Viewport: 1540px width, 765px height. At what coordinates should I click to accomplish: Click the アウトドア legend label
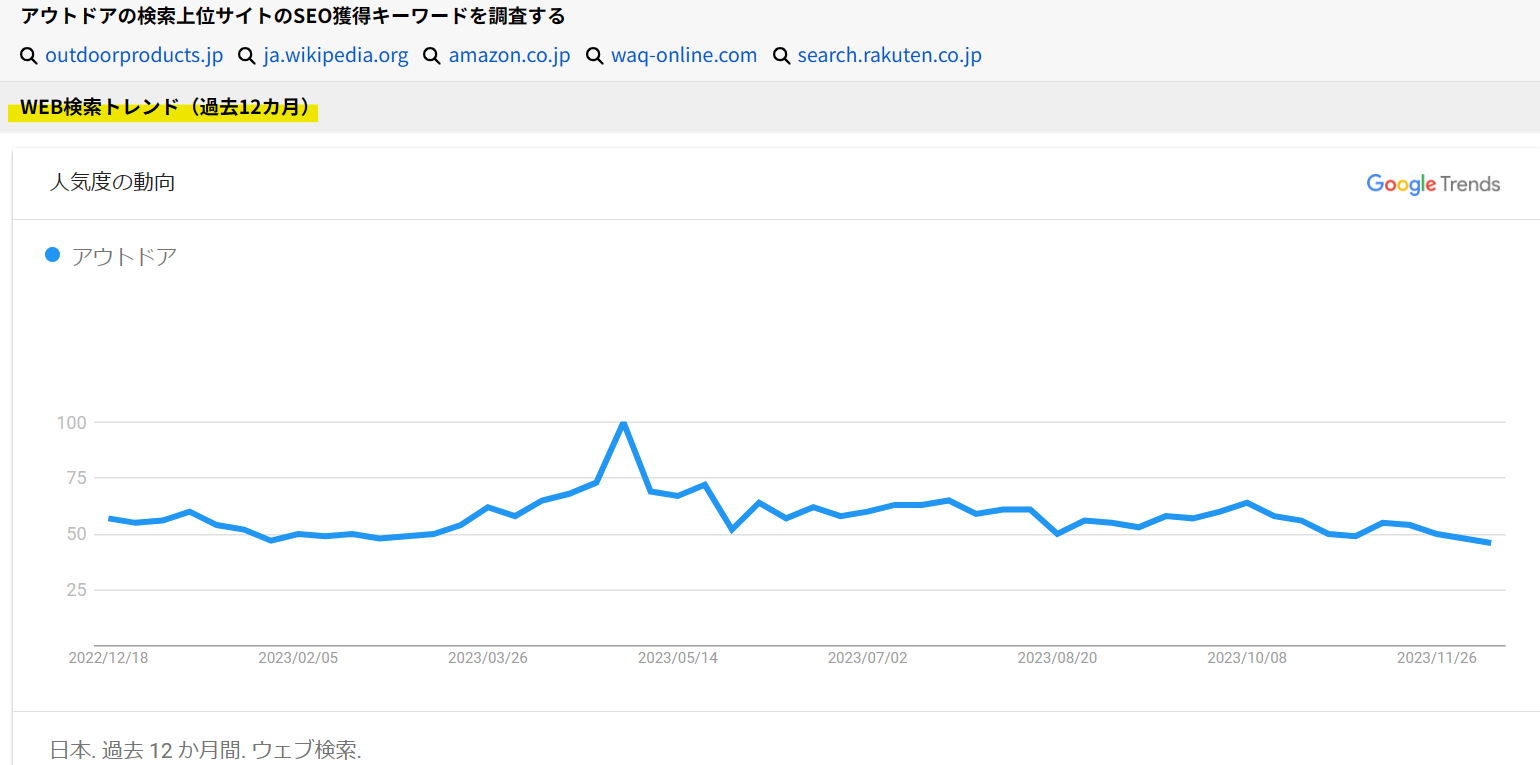pyautogui.click(x=124, y=257)
